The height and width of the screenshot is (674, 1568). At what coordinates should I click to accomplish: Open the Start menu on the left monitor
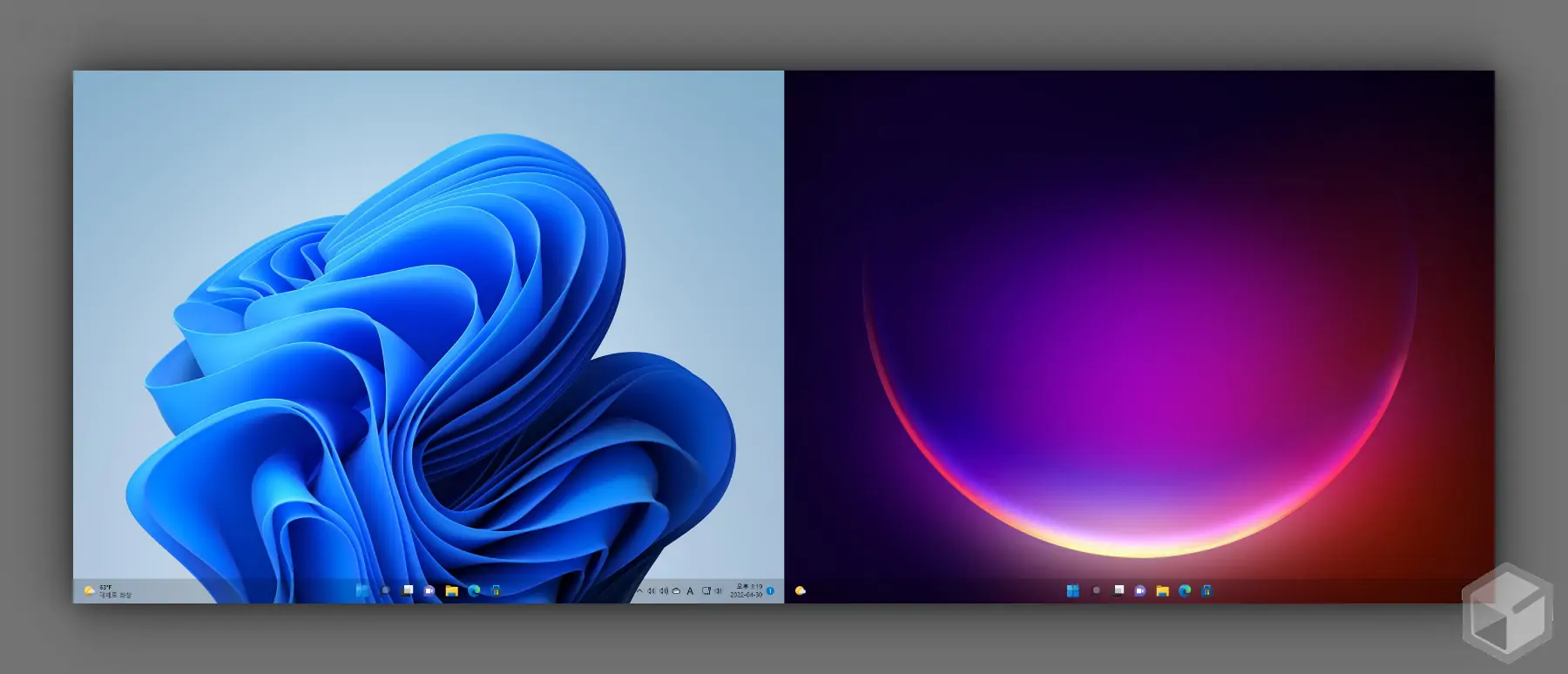pos(362,590)
